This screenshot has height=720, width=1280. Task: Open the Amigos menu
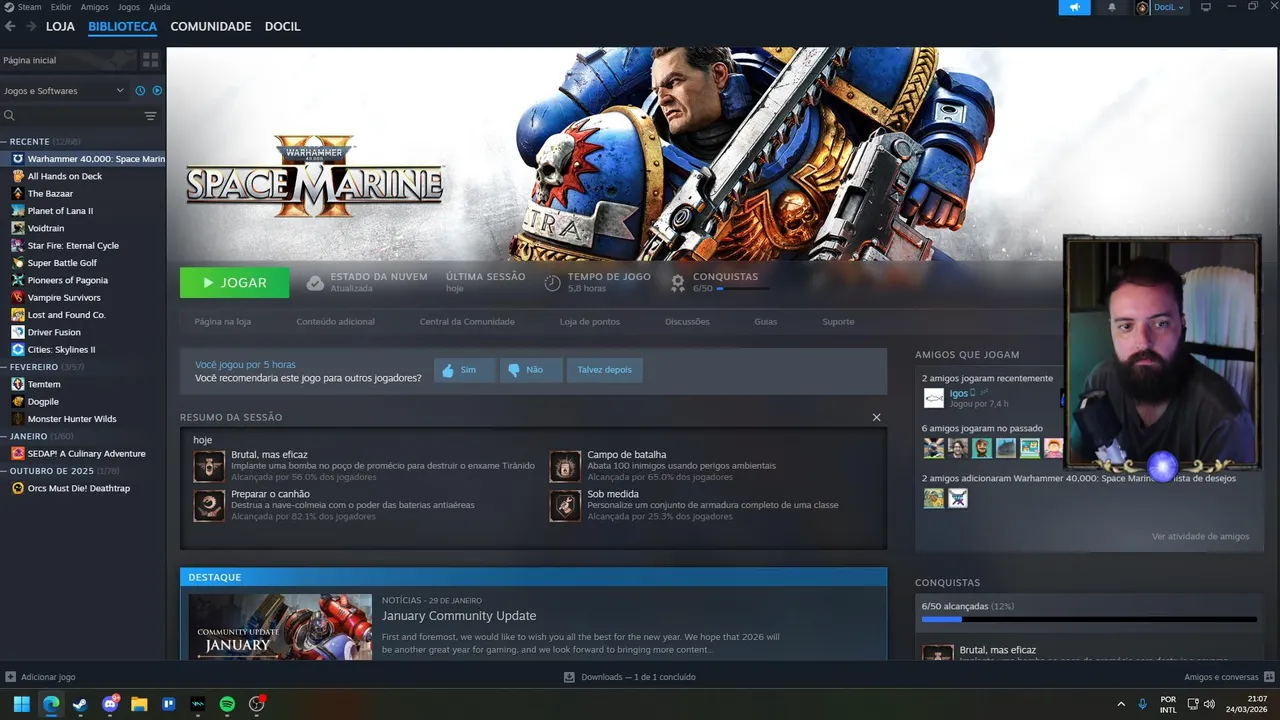point(94,7)
